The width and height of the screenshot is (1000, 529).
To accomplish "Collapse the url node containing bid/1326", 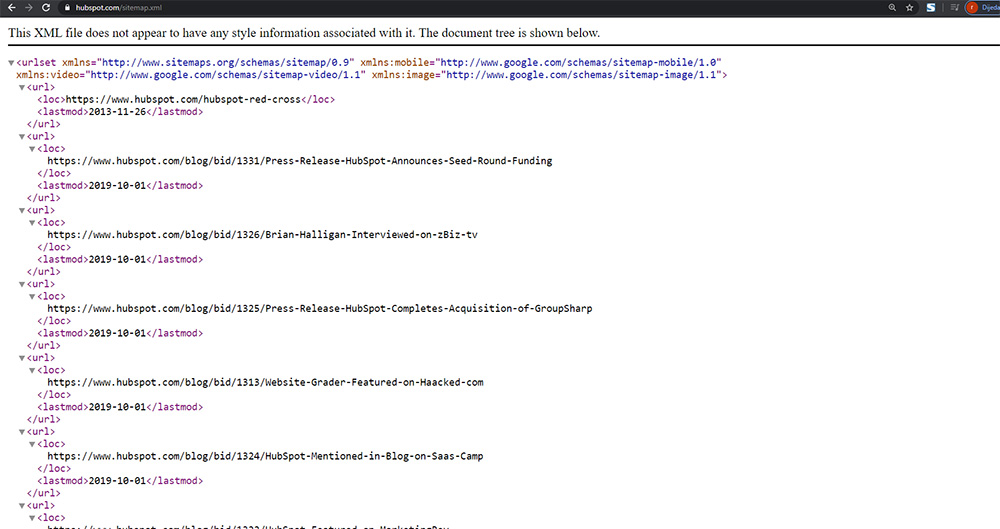I will pyautogui.click(x=22, y=211).
